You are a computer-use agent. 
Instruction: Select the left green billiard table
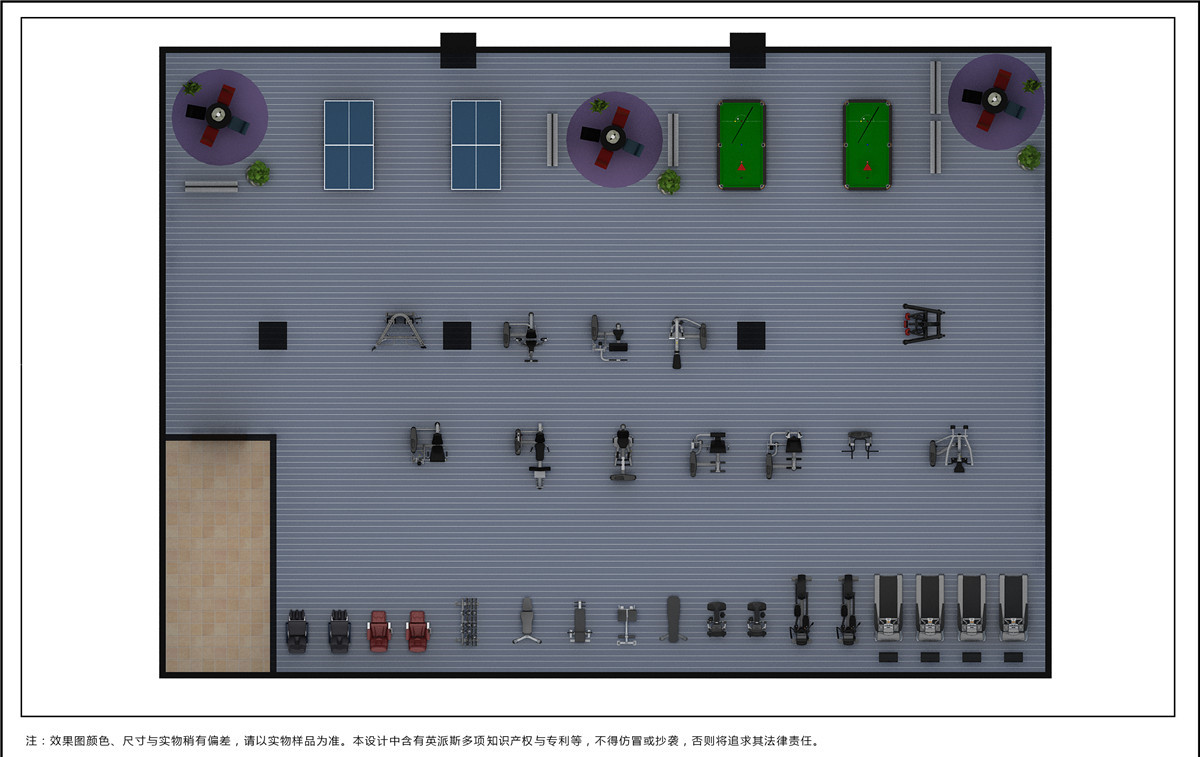(x=741, y=145)
